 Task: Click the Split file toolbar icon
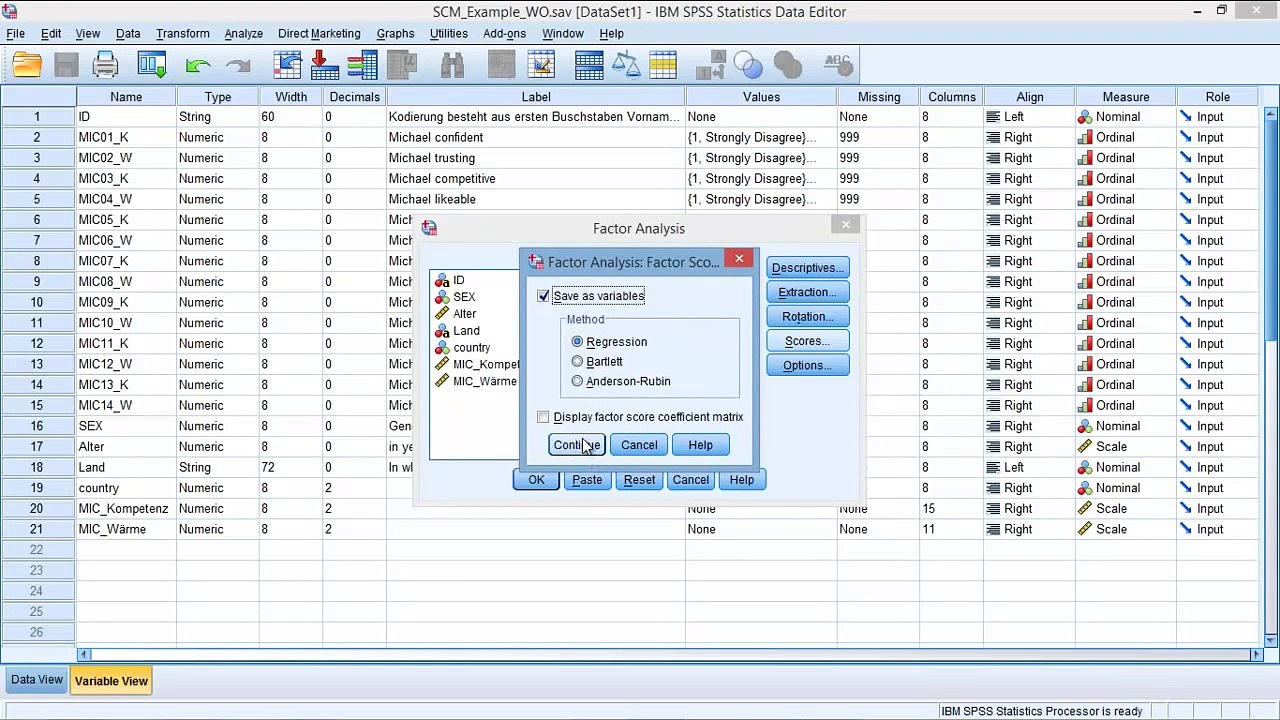(x=589, y=66)
